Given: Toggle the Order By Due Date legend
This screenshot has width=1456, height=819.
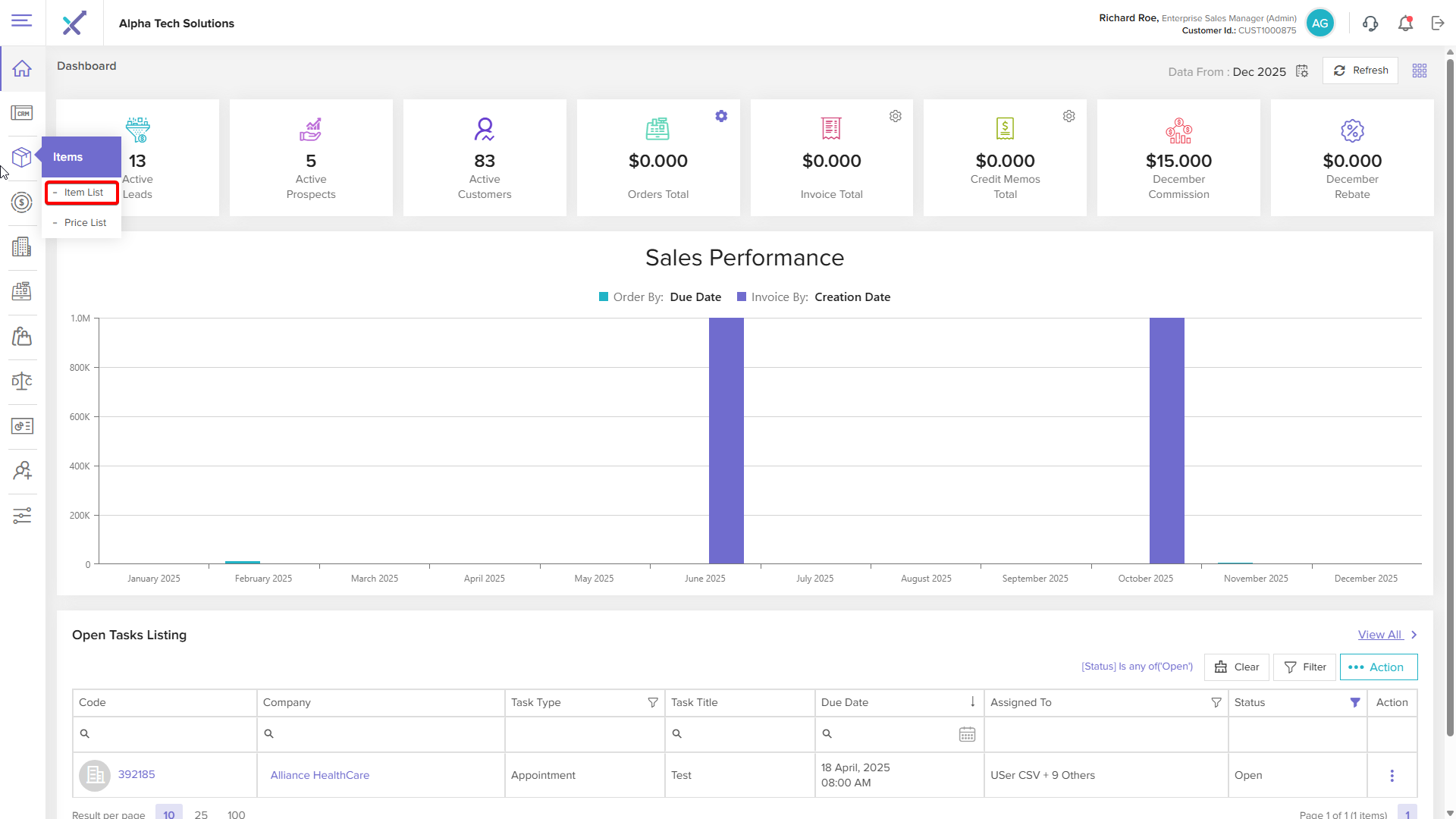Looking at the screenshot, I should [x=660, y=297].
